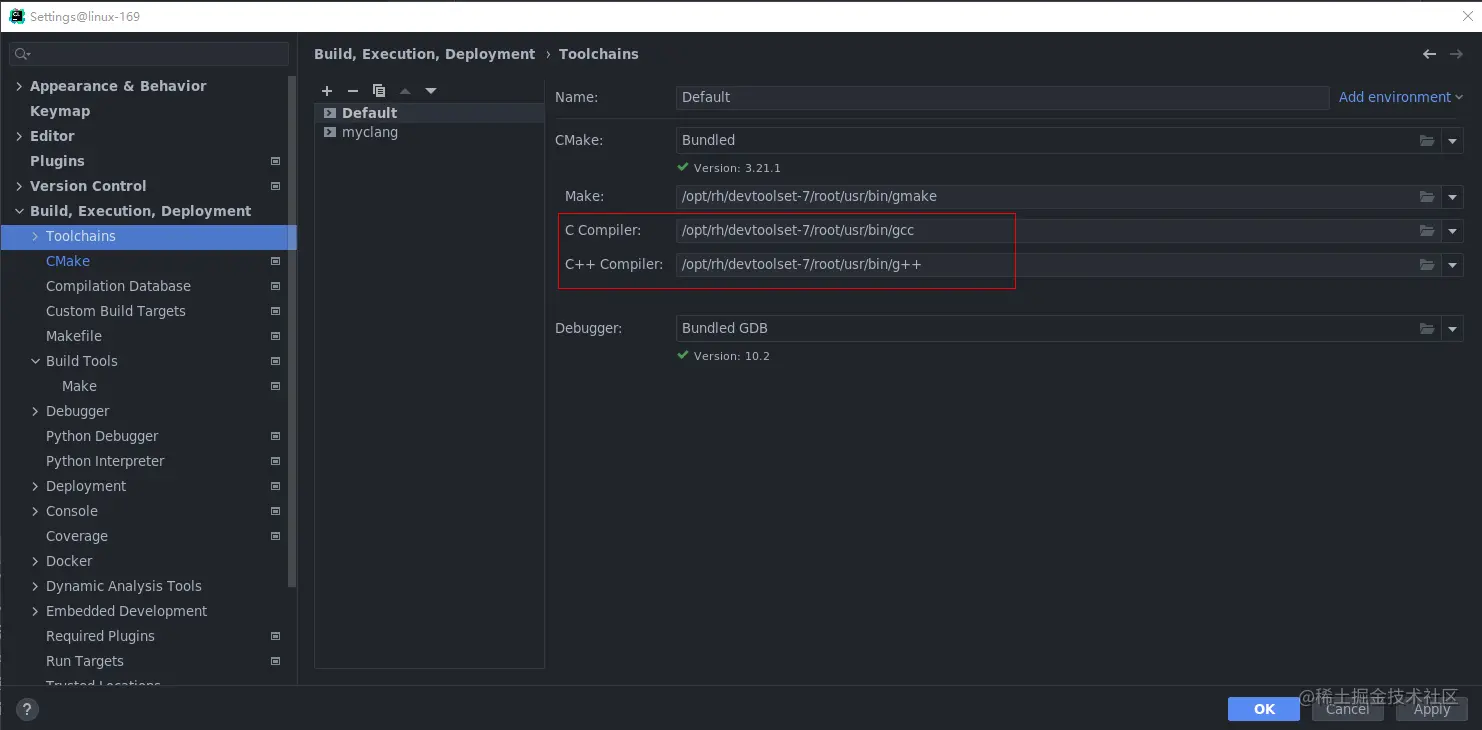Open Python Interpreter settings
This screenshot has width=1482, height=730.
point(105,461)
